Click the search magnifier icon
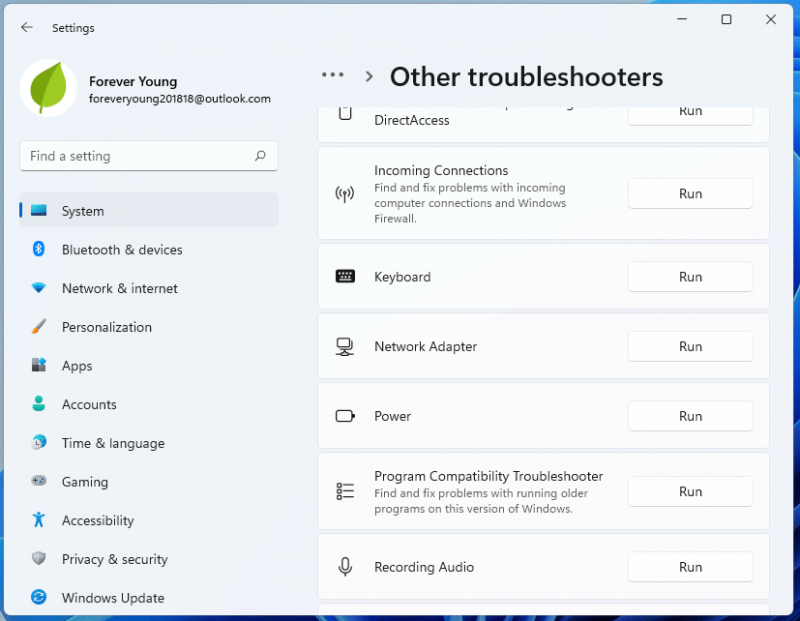 (260, 156)
